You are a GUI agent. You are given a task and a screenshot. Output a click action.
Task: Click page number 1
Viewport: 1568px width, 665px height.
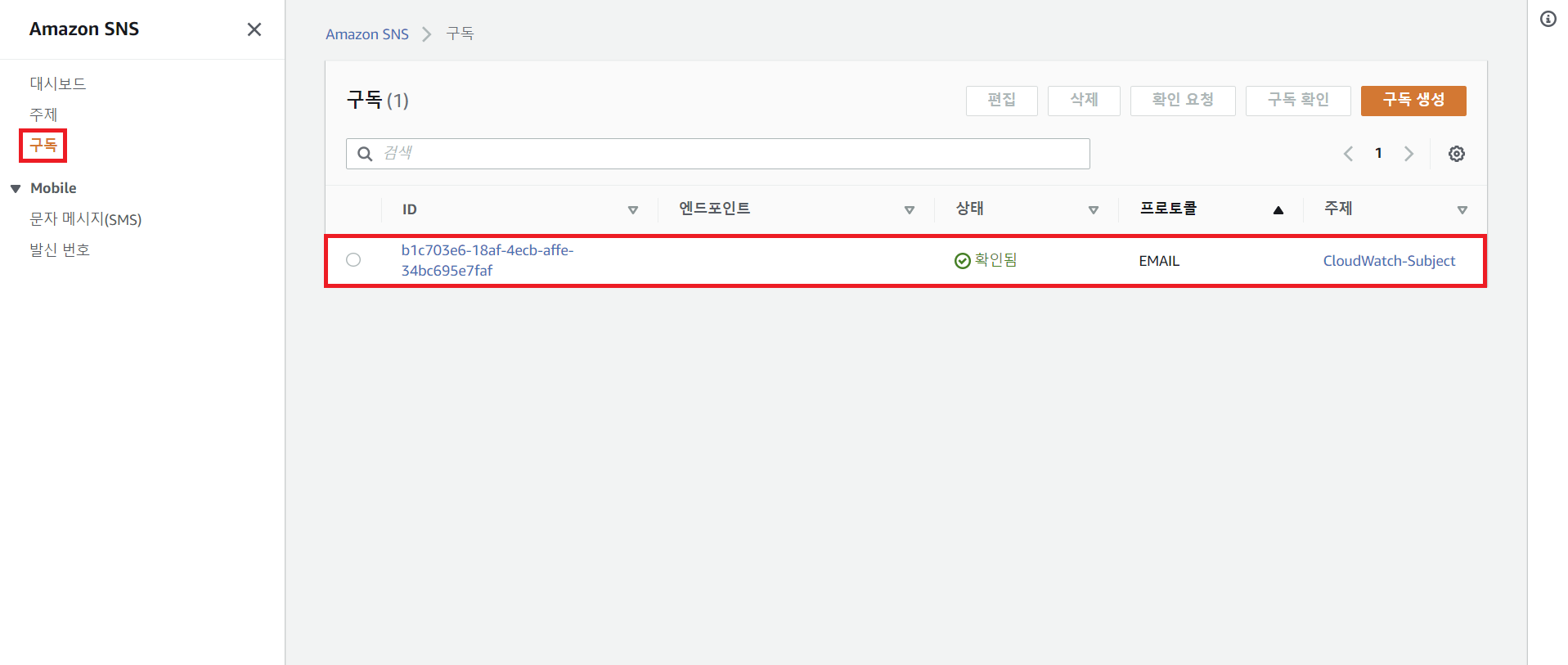tap(1378, 153)
